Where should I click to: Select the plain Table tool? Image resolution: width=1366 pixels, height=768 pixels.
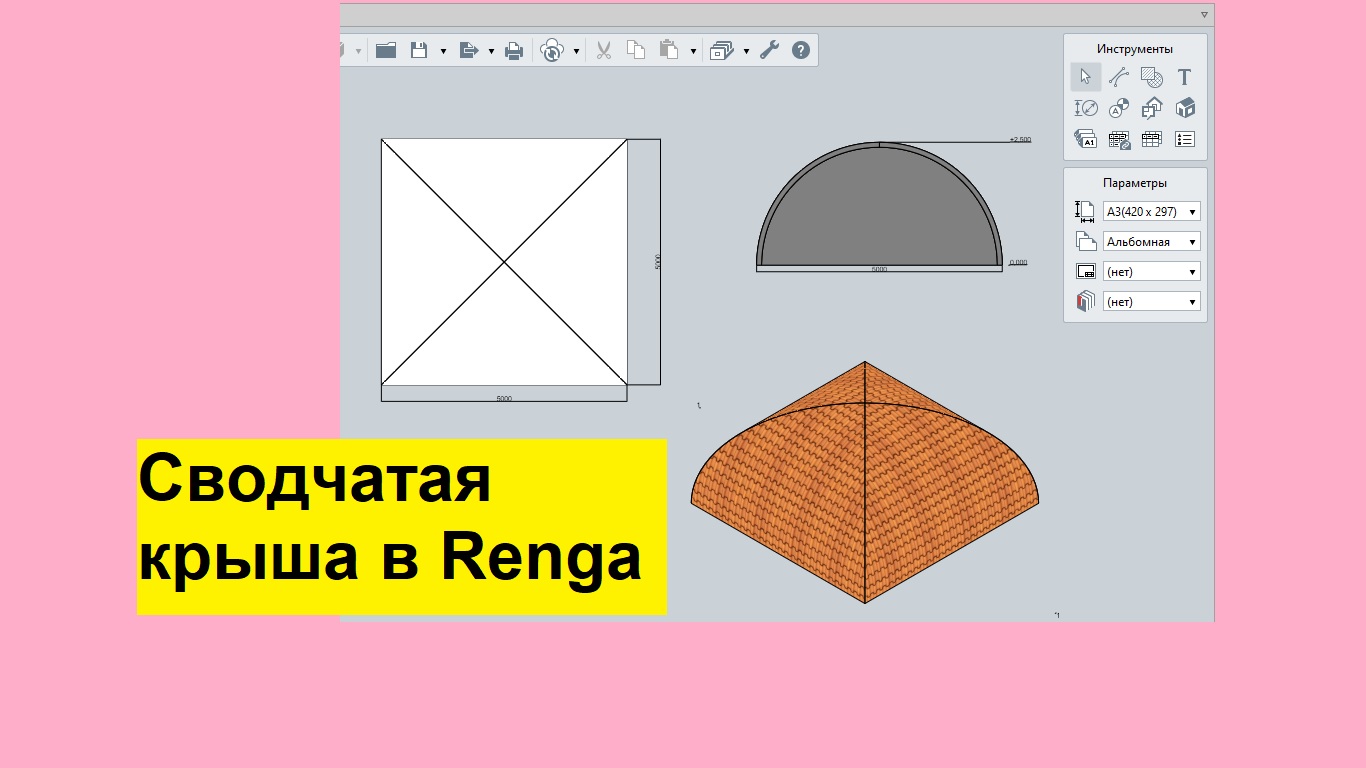[x=1152, y=139]
